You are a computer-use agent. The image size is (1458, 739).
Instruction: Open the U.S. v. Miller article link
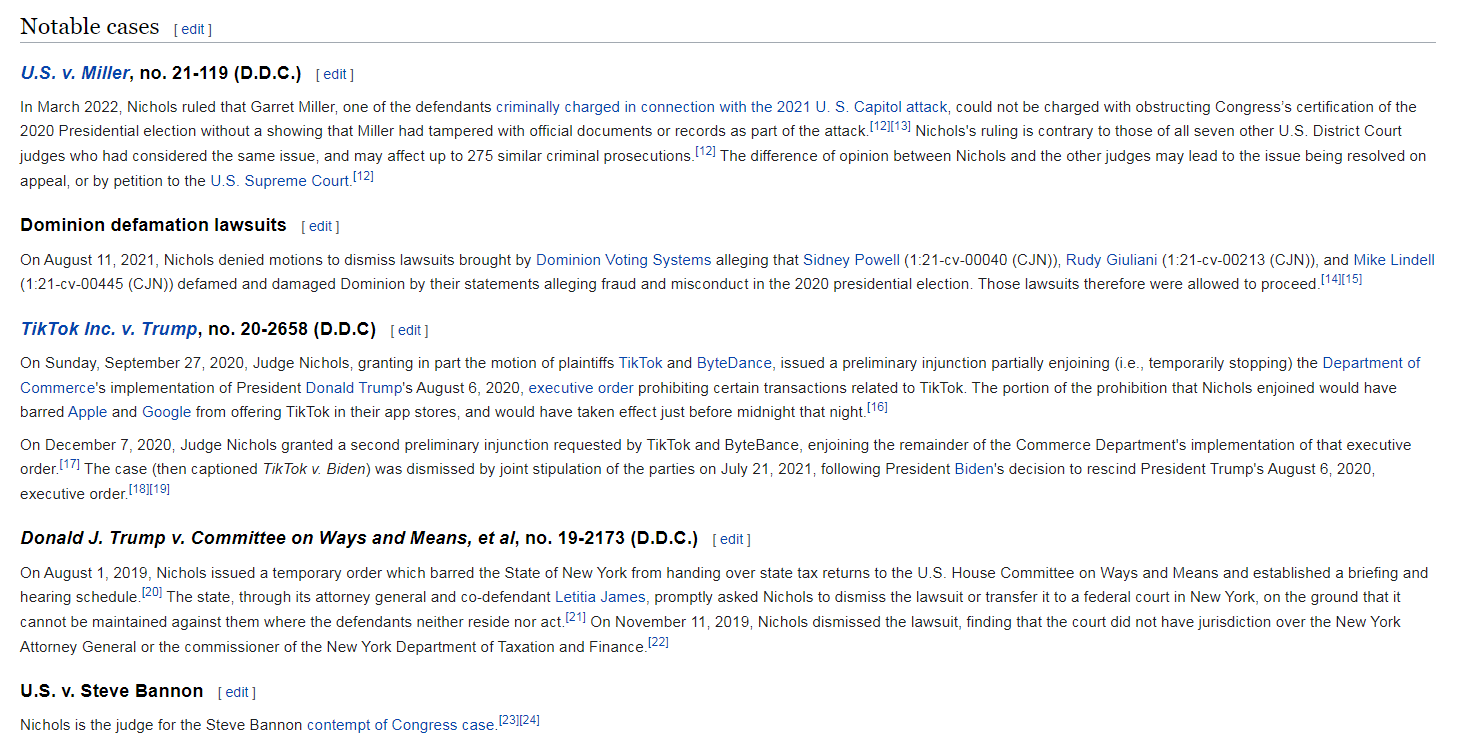[x=74, y=73]
